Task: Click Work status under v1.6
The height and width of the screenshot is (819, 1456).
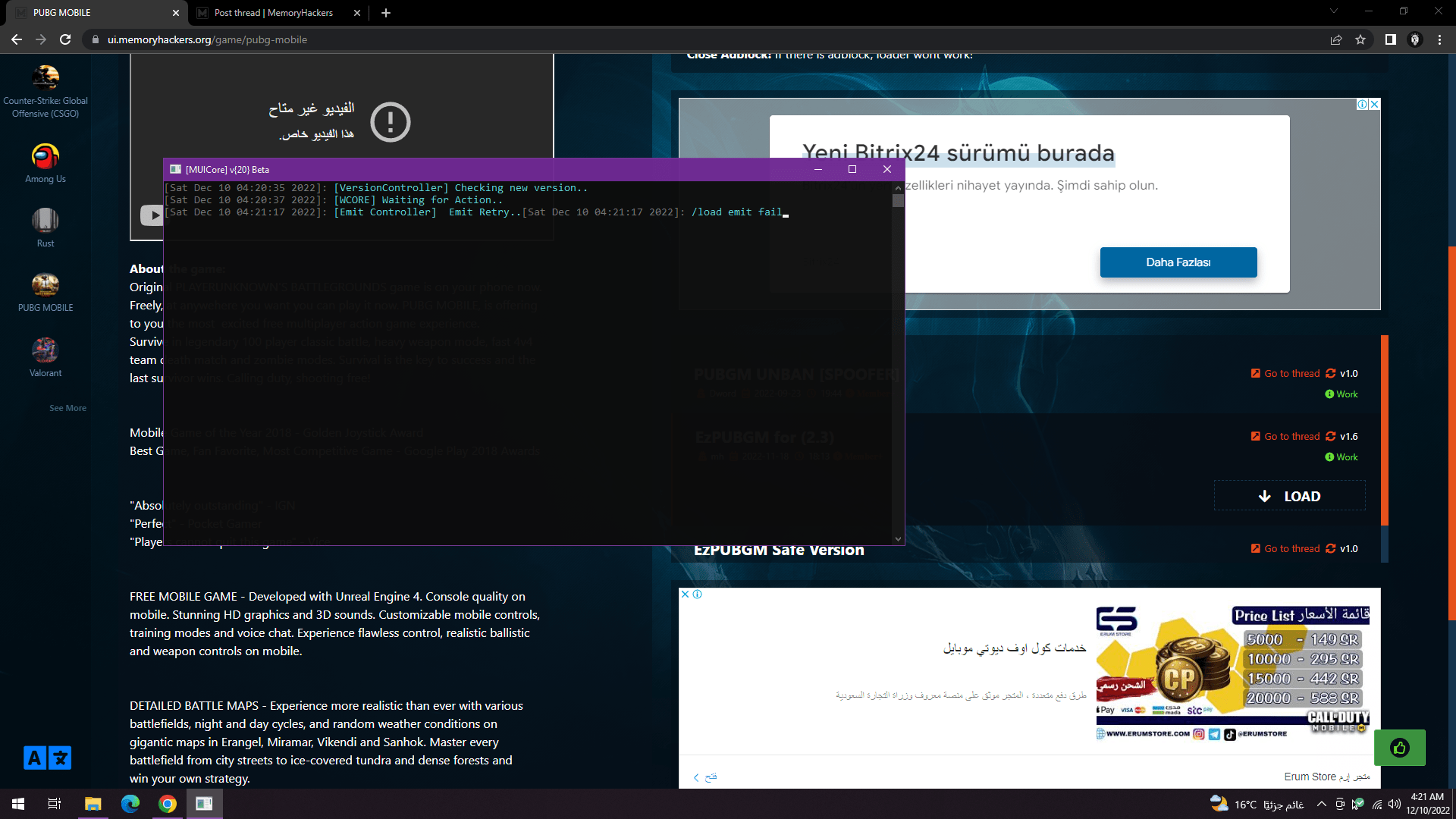Action: pos(1341,457)
